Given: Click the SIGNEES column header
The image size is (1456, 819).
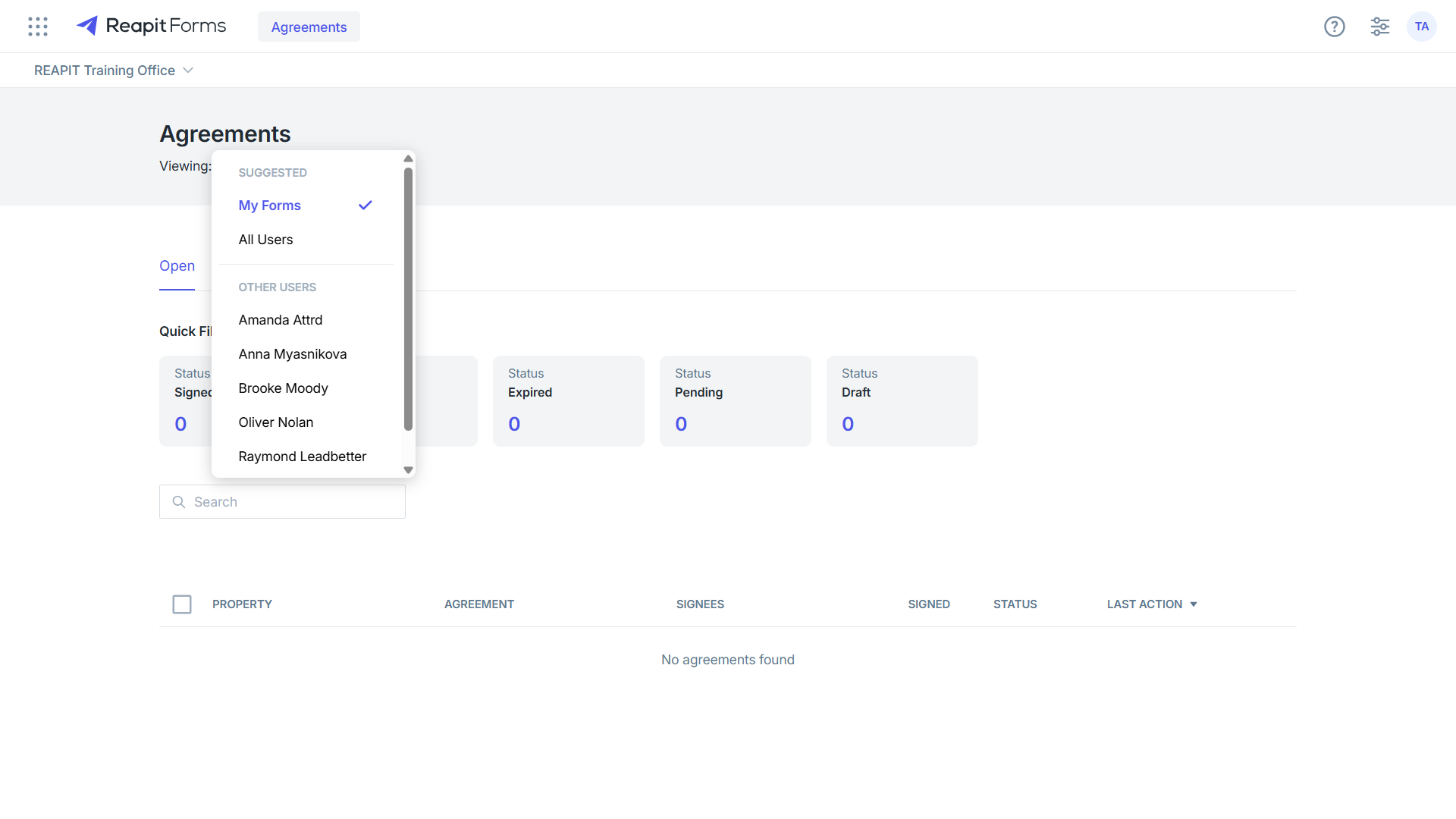Looking at the screenshot, I should coord(700,604).
